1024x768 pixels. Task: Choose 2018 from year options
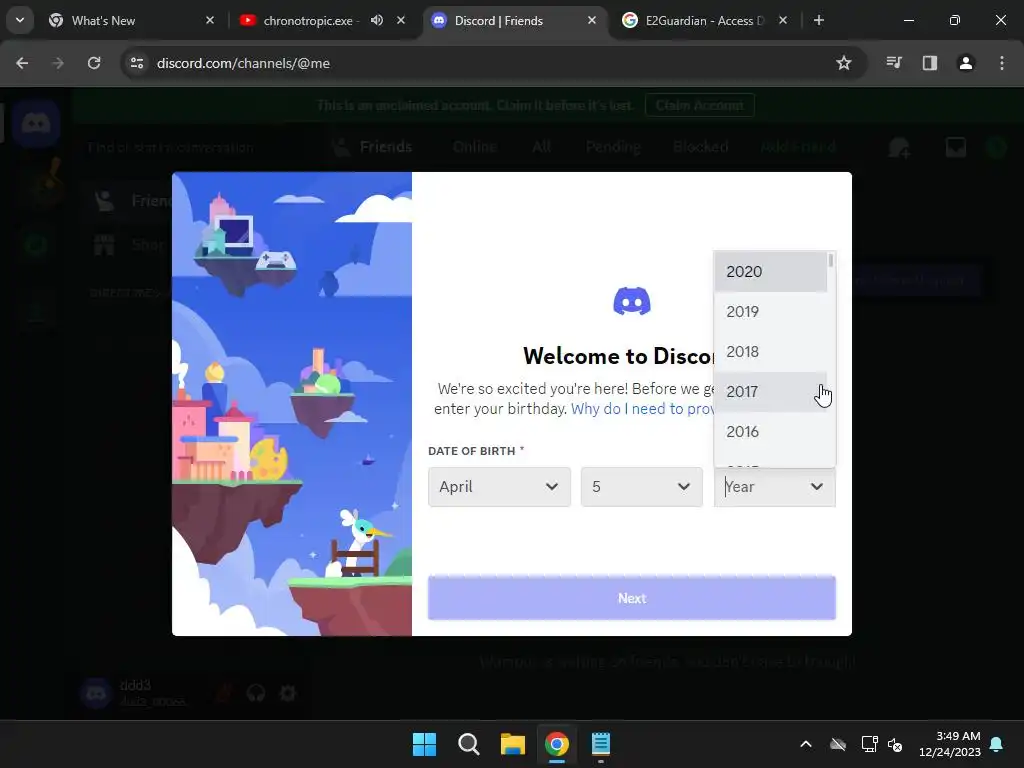(x=771, y=351)
